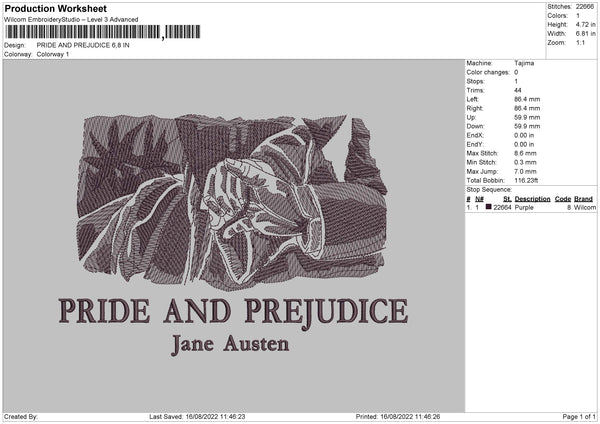
Task: Click the stitch count 22664 in stop sequence
Action: pyautogui.click(x=502, y=207)
